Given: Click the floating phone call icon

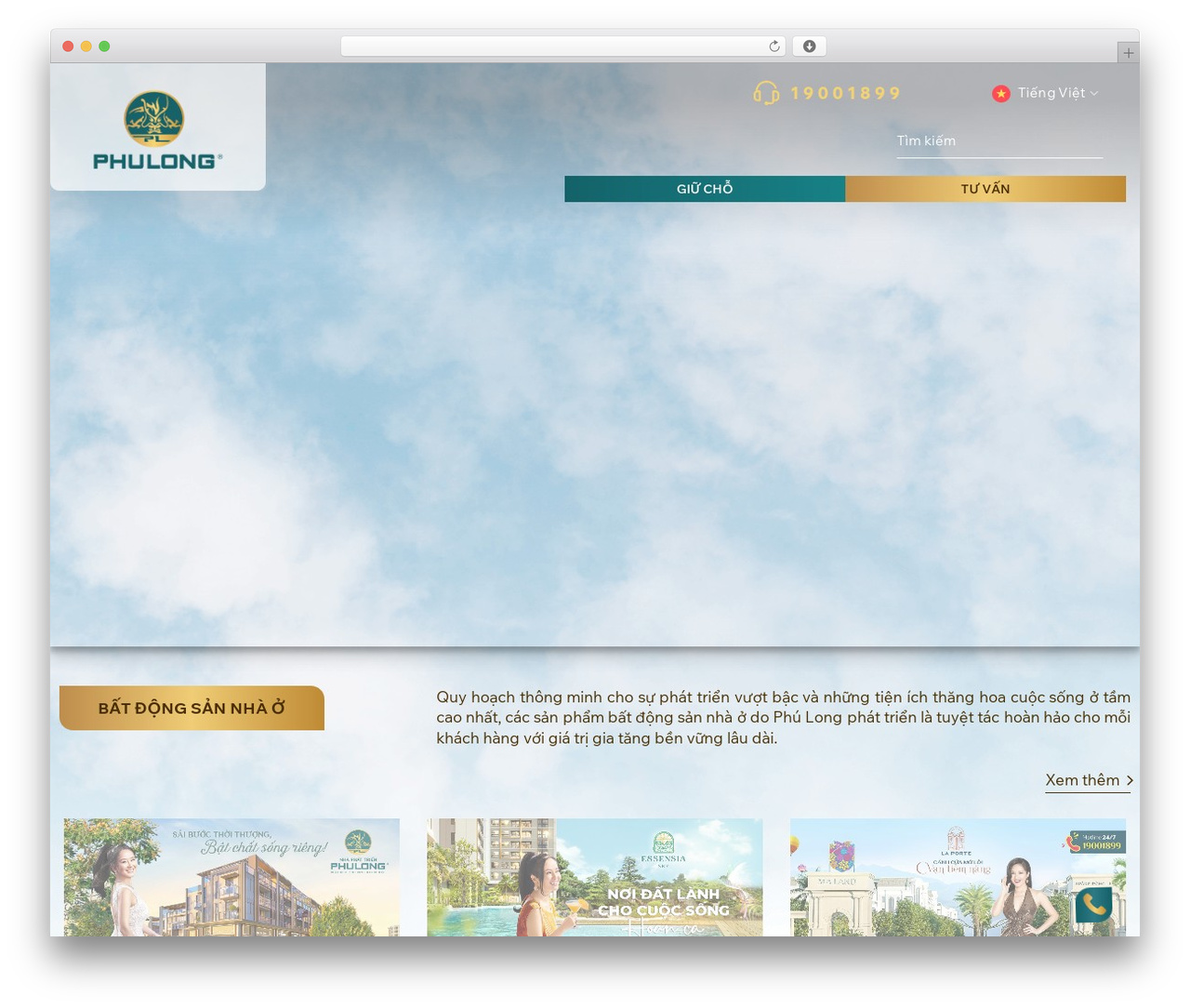Looking at the screenshot, I should click(x=1094, y=904).
